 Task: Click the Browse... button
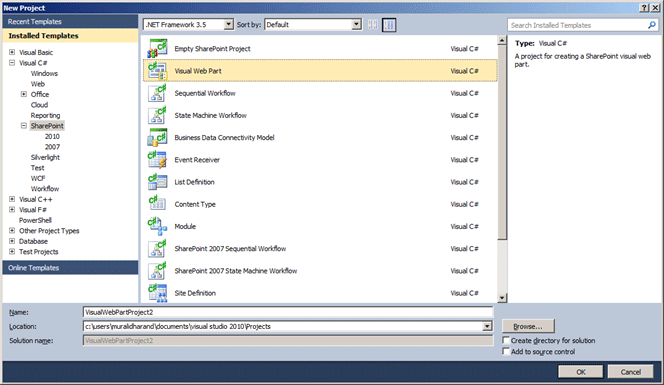click(x=528, y=326)
